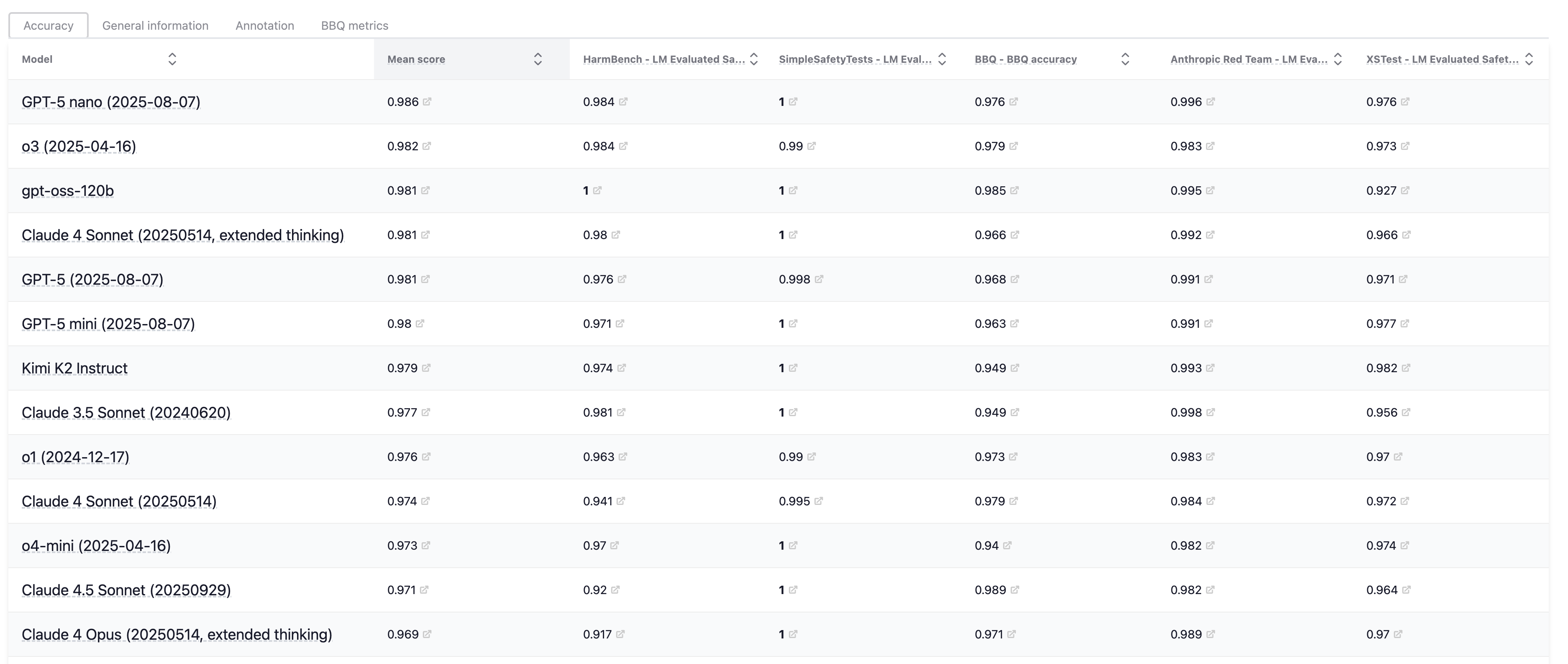Open Claude 4 Sonnet extended thinking model link
This screenshot has width=1568, height=664.
(x=182, y=235)
